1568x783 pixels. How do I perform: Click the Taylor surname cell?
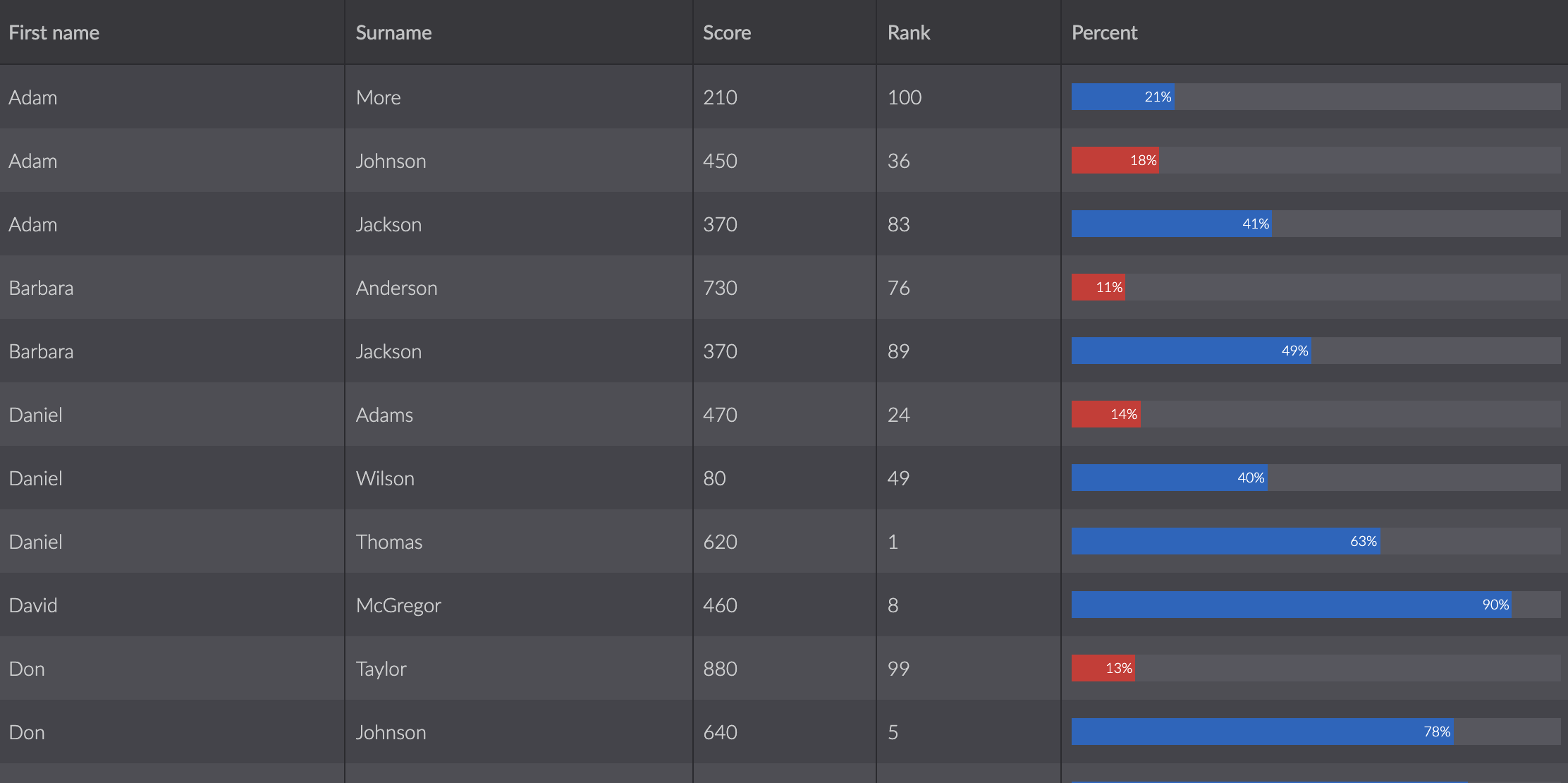pyautogui.click(x=381, y=669)
